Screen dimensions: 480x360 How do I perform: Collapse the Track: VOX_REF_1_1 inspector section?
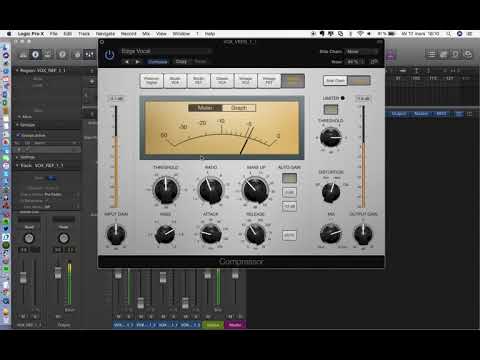[x=17, y=165]
